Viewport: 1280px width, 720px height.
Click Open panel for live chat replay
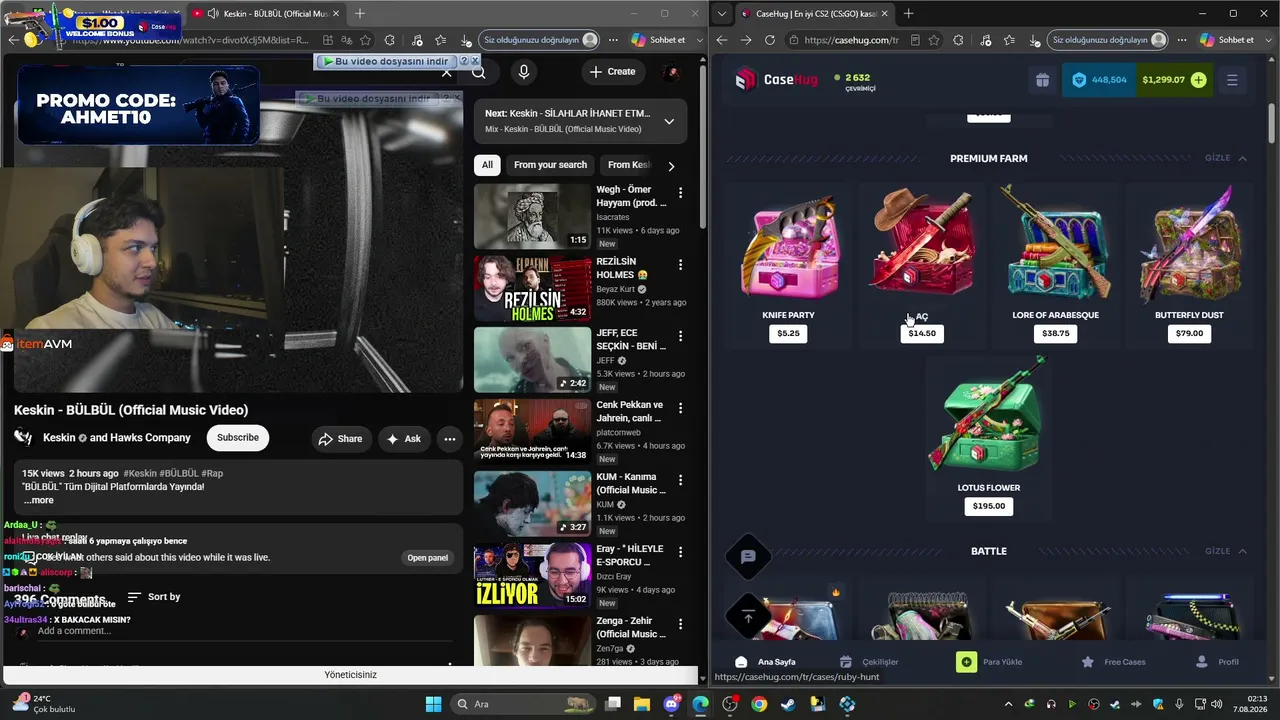click(427, 558)
